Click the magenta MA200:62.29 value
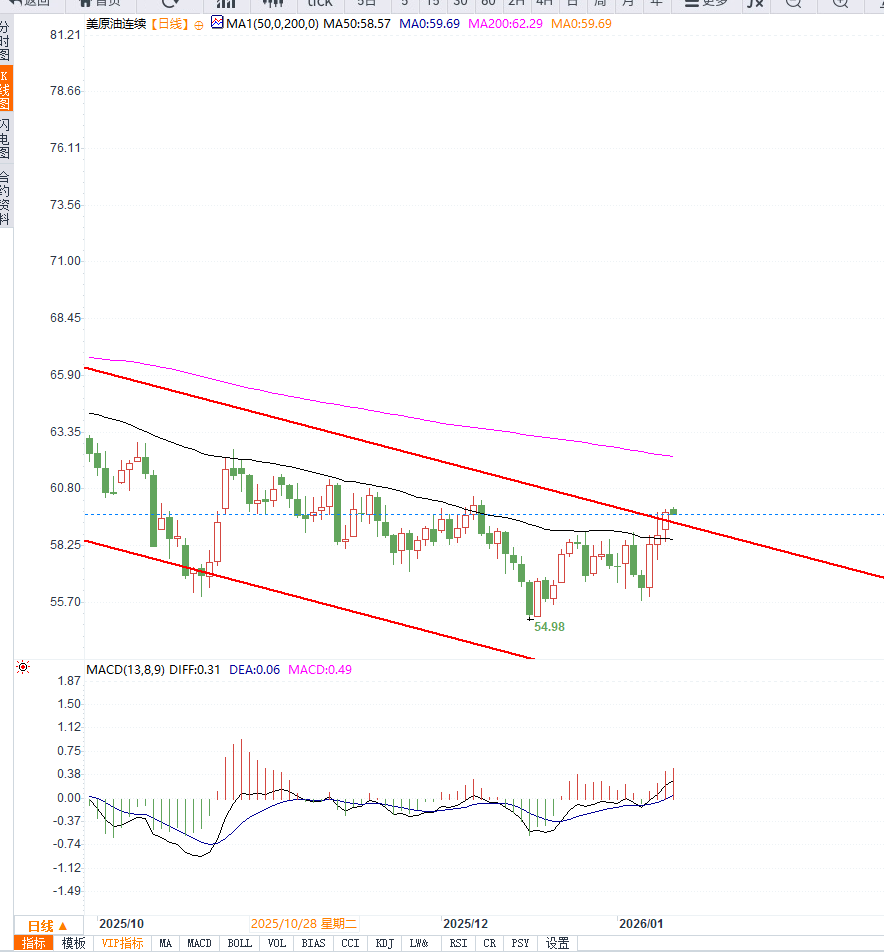The image size is (884, 952). click(505, 24)
